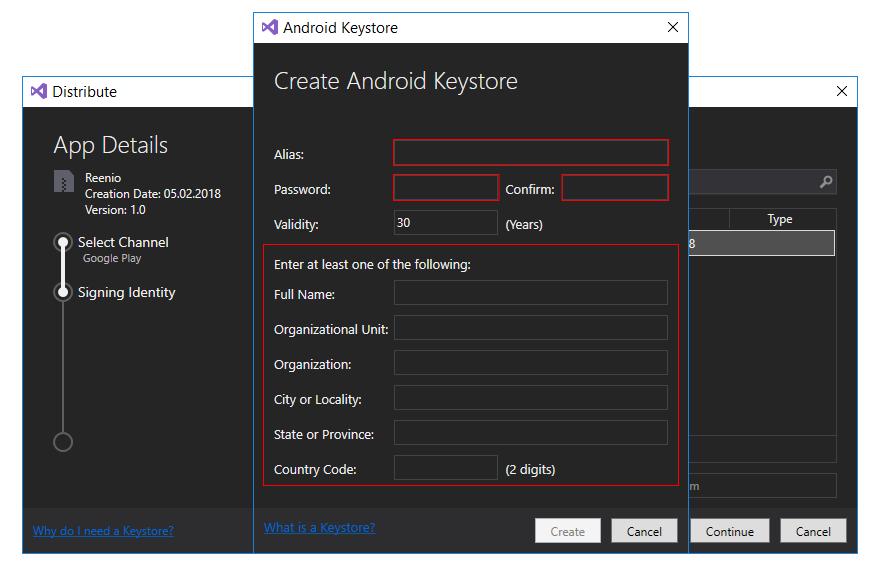Click the 'Create Android Keystore' heading
869x565 pixels.
[396, 81]
